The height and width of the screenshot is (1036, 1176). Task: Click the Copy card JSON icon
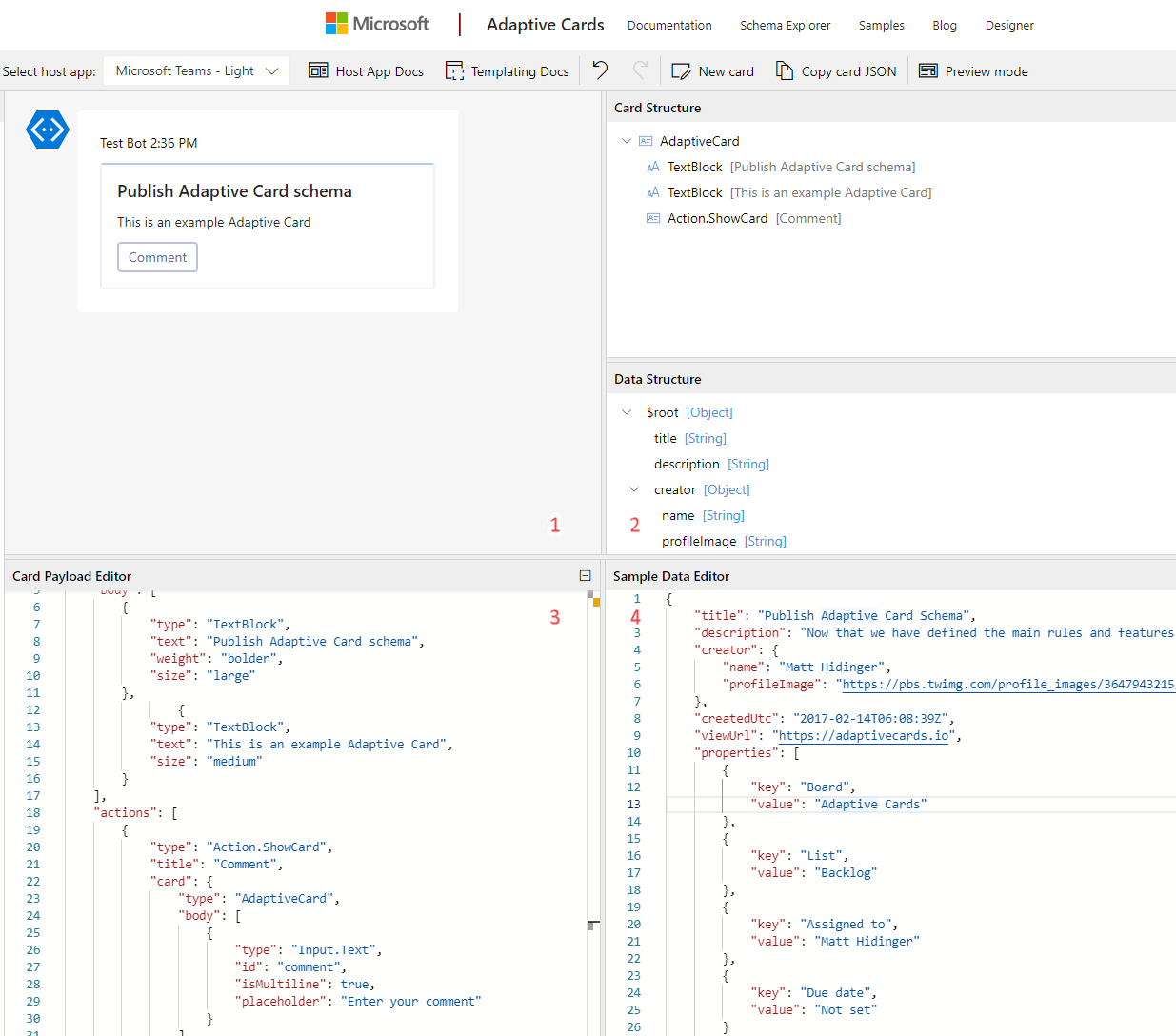[x=785, y=71]
